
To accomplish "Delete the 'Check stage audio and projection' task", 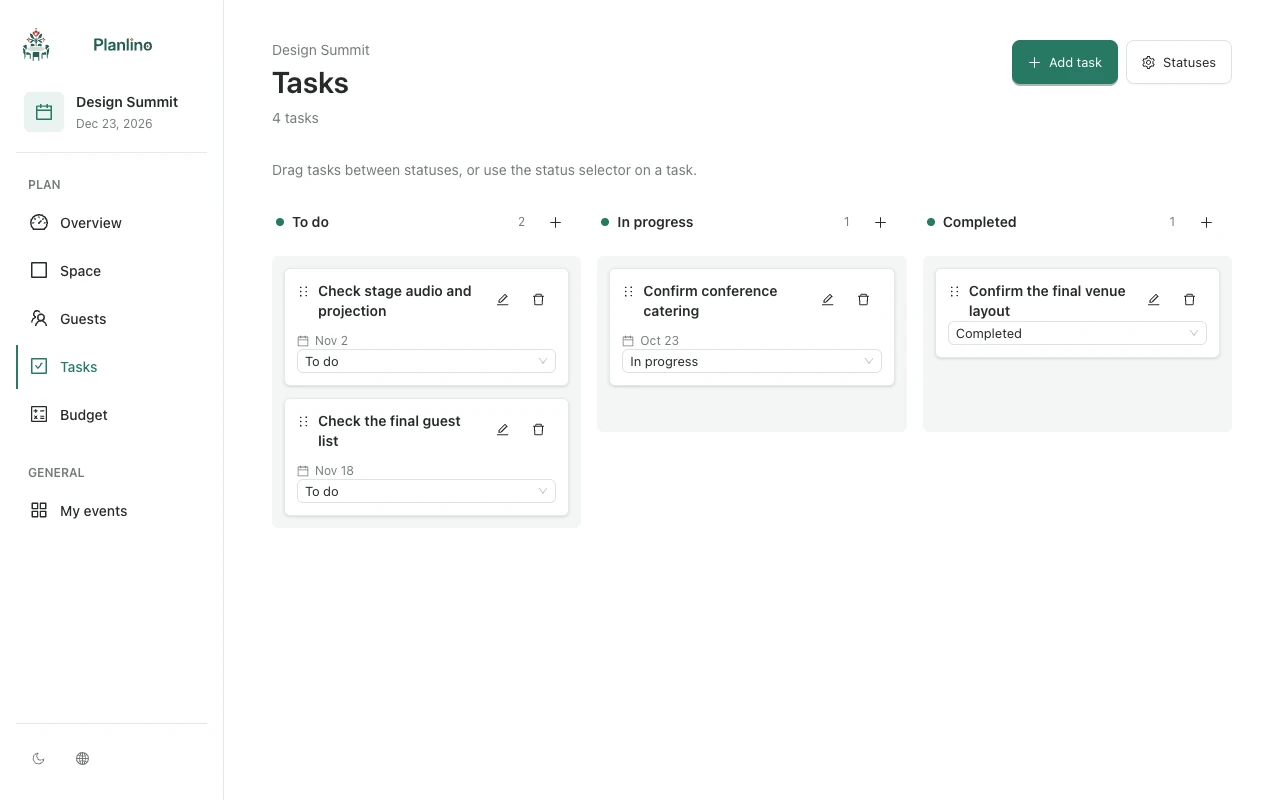I will pos(538,300).
